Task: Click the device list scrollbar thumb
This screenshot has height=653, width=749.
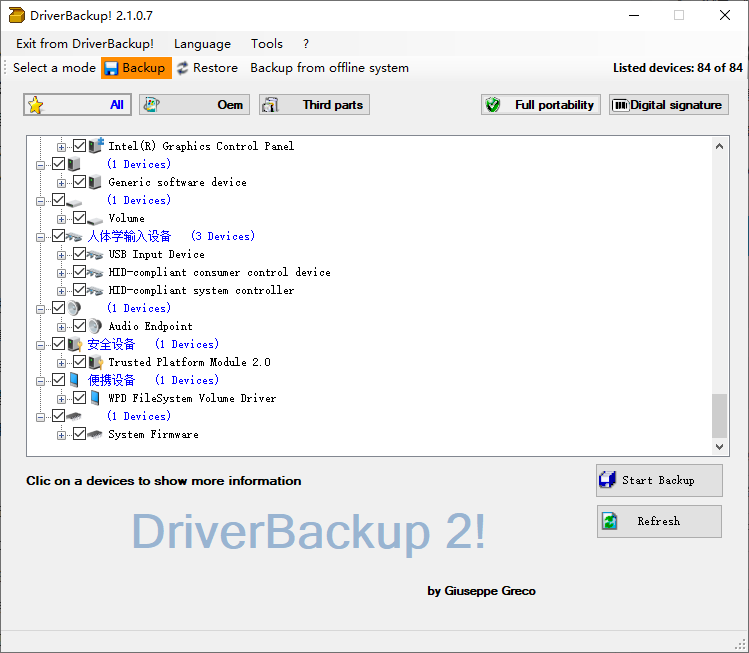Action: tap(719, 416)
